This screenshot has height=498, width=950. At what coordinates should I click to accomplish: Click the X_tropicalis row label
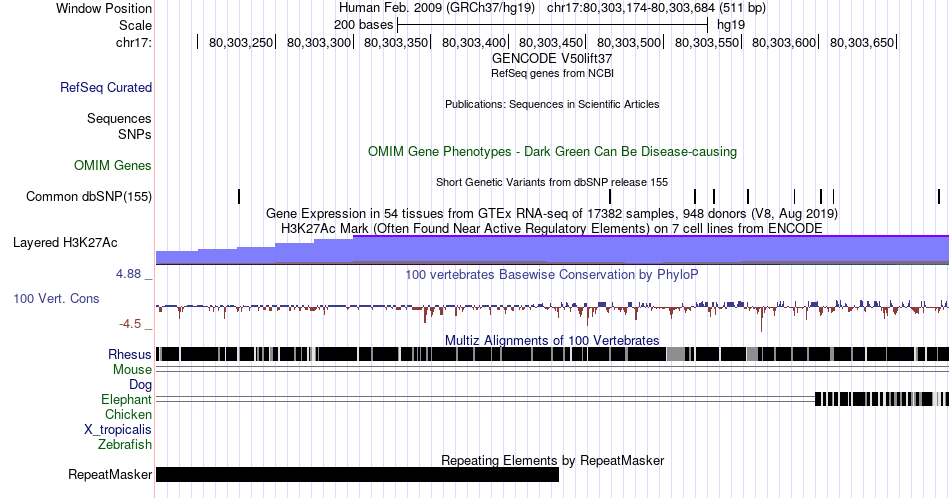[x=118, y=430]
